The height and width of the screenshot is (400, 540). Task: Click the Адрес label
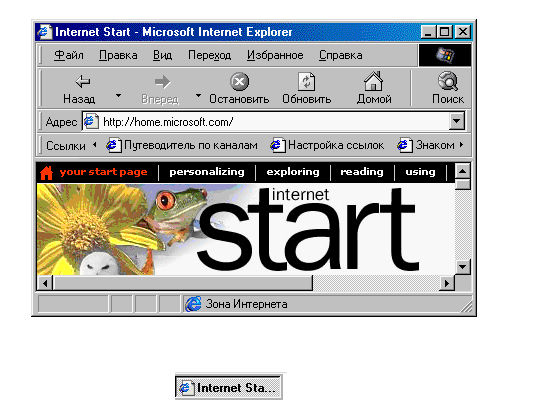[61, 122]
